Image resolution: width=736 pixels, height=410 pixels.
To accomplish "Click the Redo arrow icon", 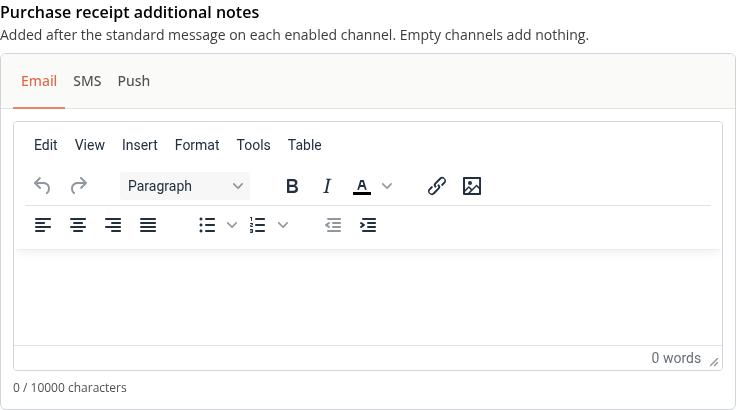I will point(78,186).
